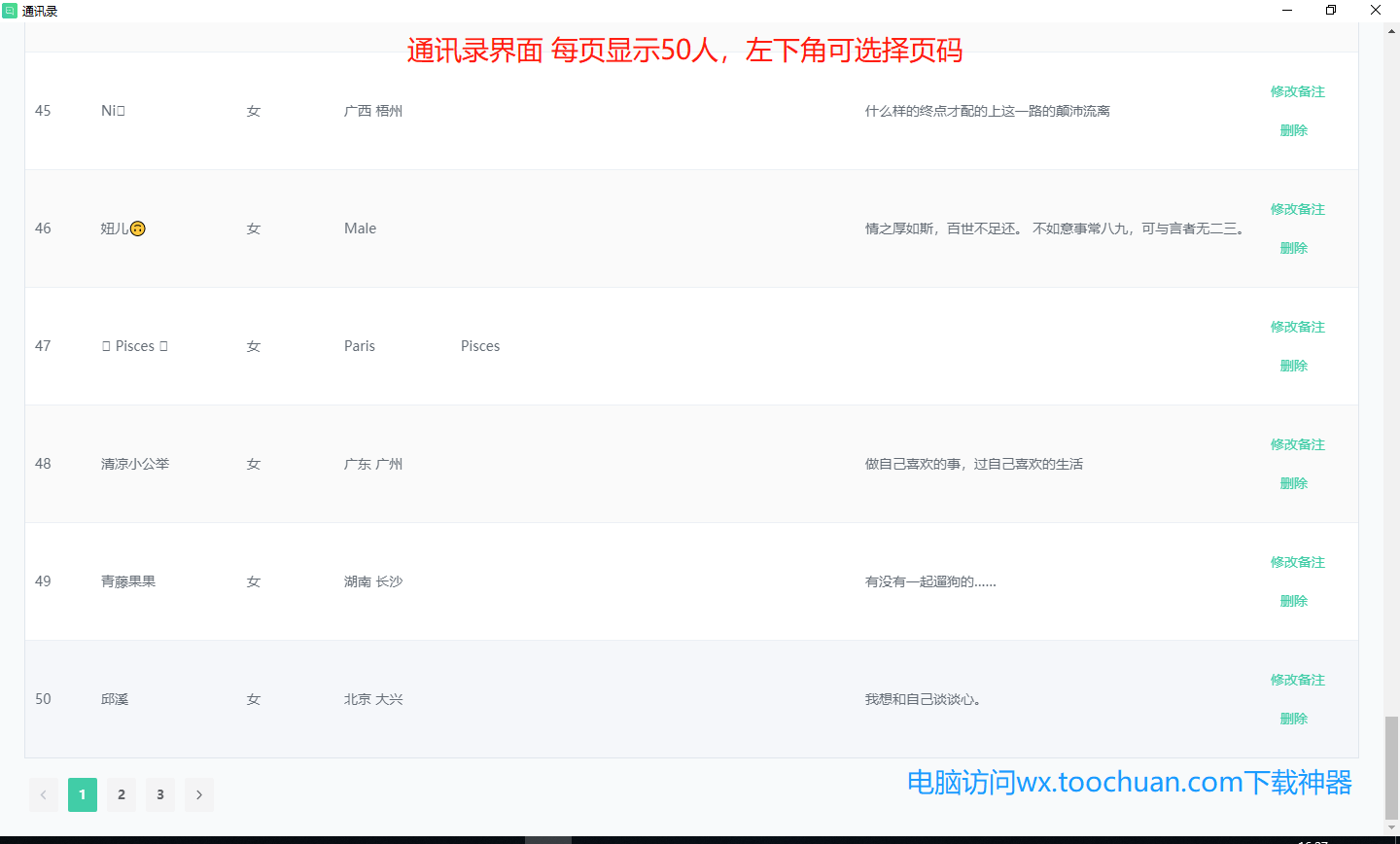
Task: Click 修改备注 for row 46 妞儿
Action: 1297,209
